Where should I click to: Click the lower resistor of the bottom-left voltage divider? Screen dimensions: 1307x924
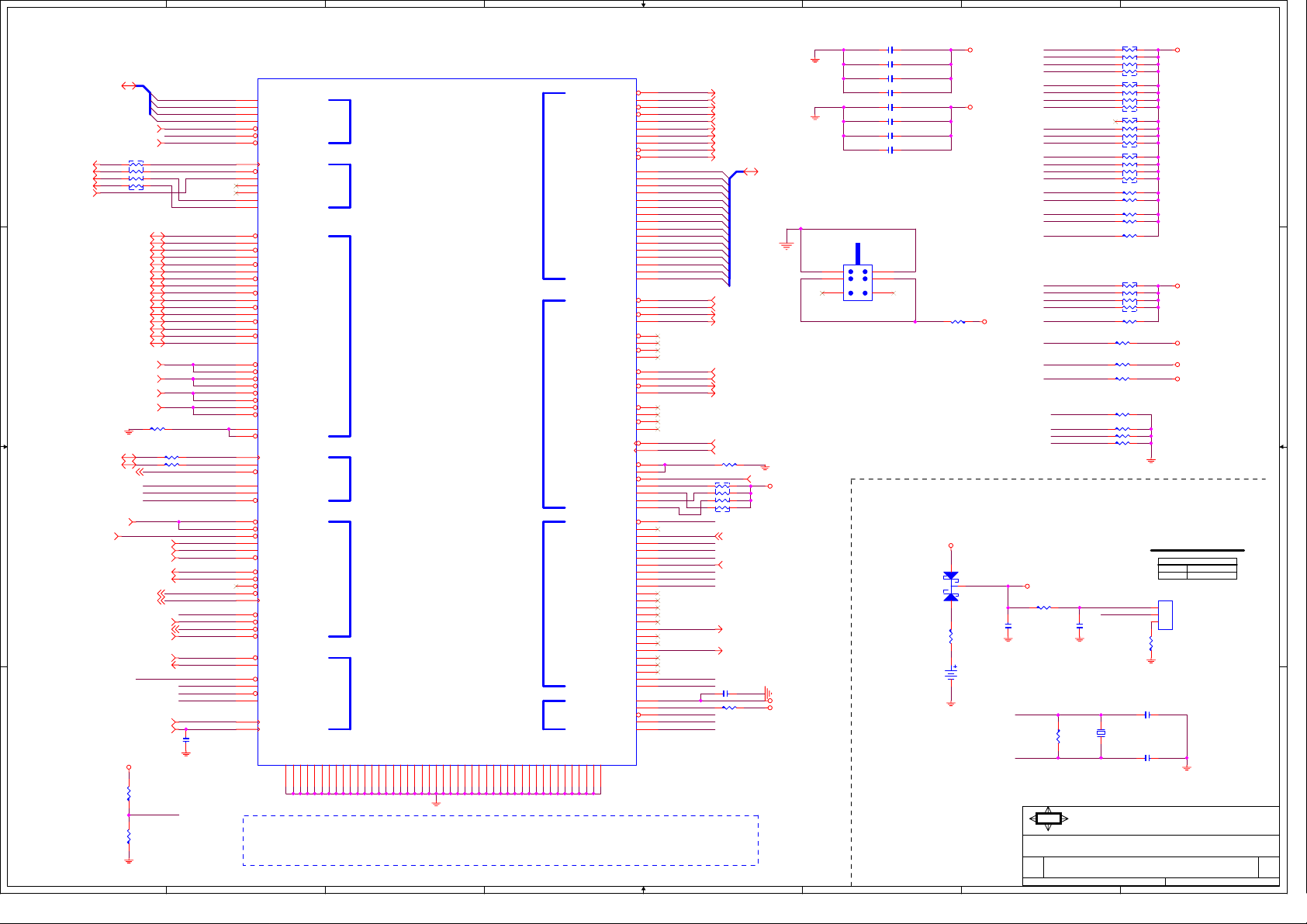pyautogui.click(x=129, y=837)
